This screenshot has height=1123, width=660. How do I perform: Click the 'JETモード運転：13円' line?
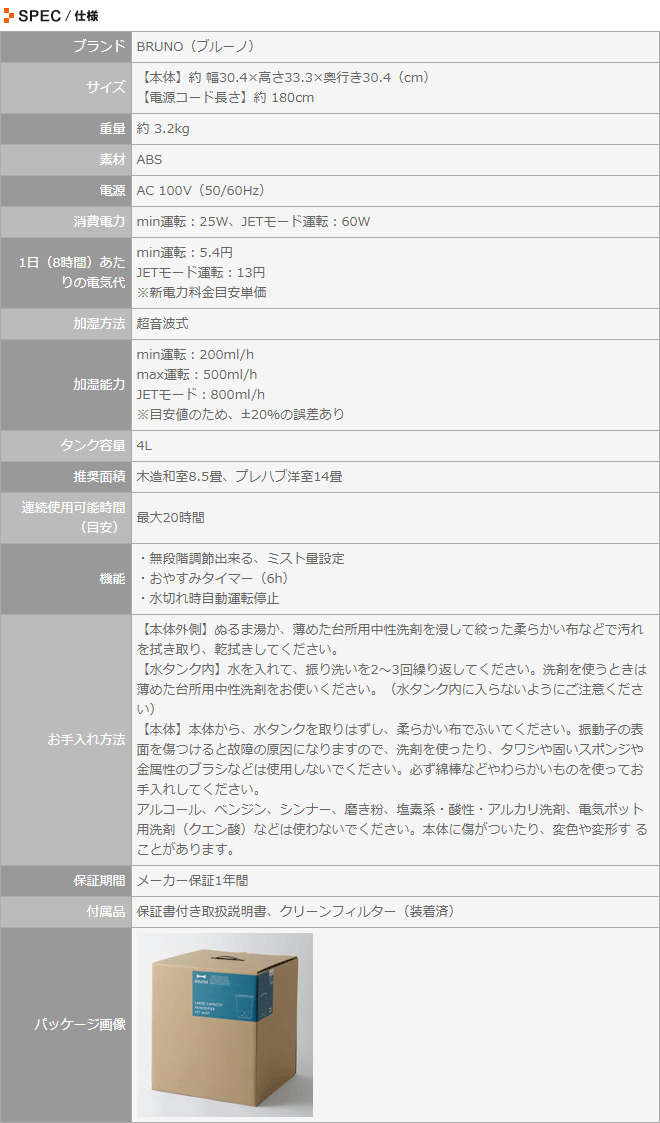pos(200,272)
